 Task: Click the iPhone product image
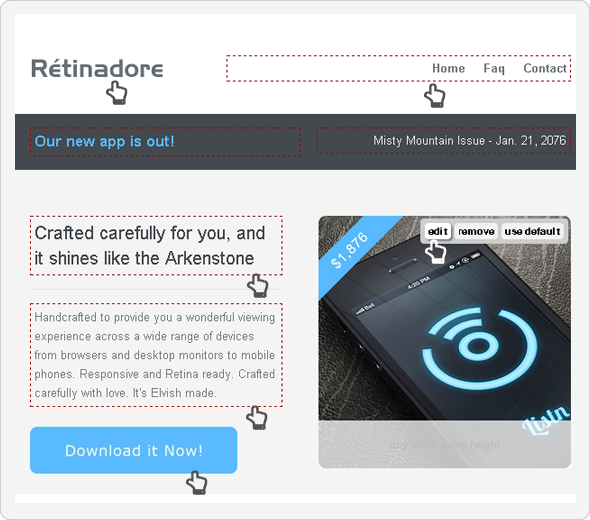[x=444, y=342]
